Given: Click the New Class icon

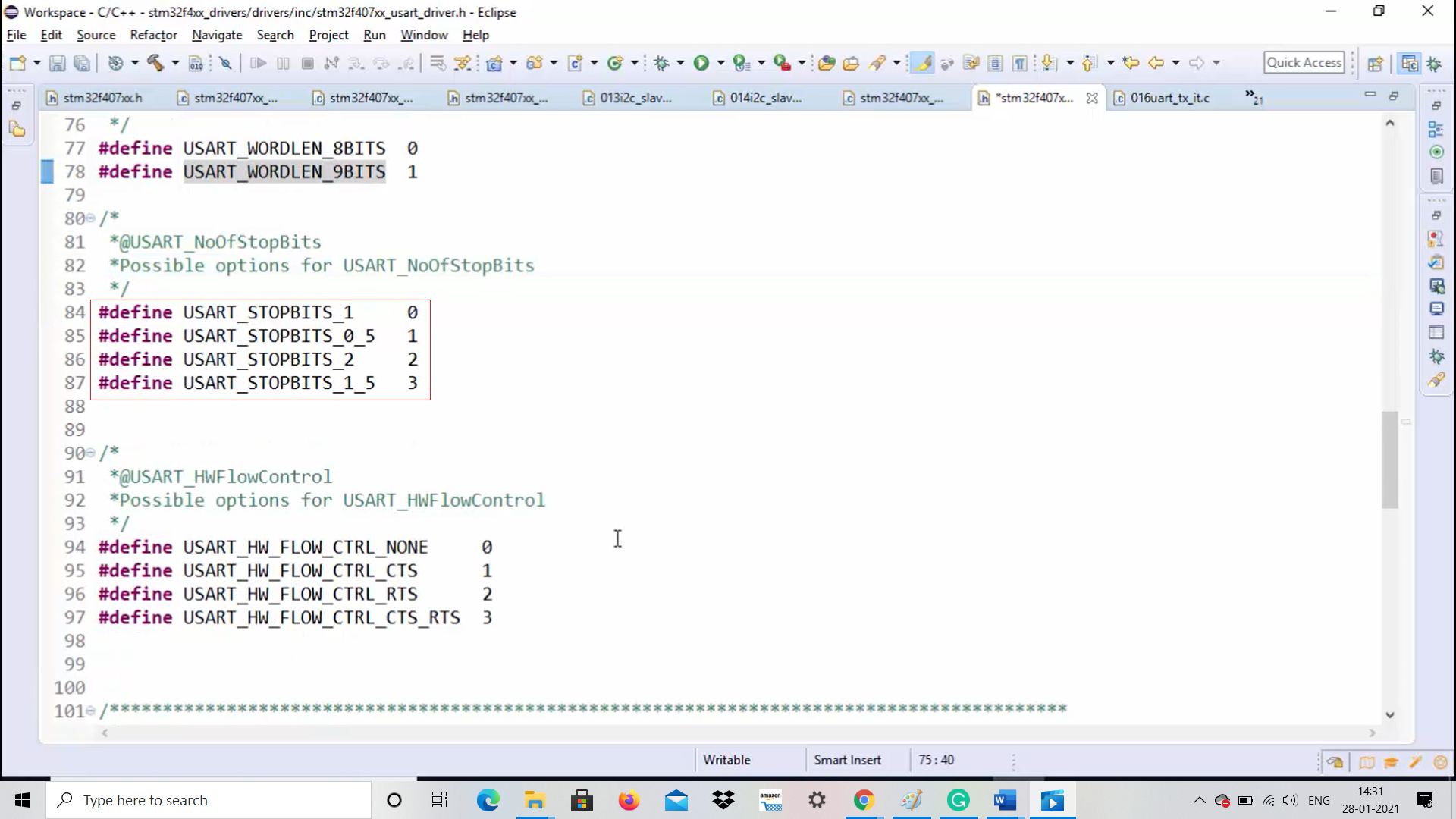Looking at the screenshot, I should click(x=615, y=64).
